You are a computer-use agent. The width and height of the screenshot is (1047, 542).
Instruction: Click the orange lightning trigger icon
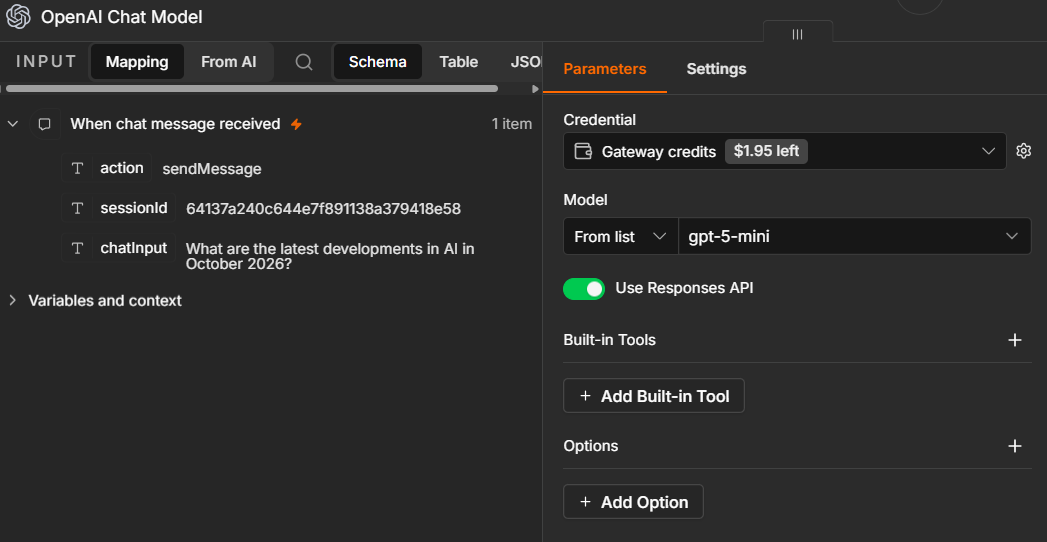pos(296,124)
